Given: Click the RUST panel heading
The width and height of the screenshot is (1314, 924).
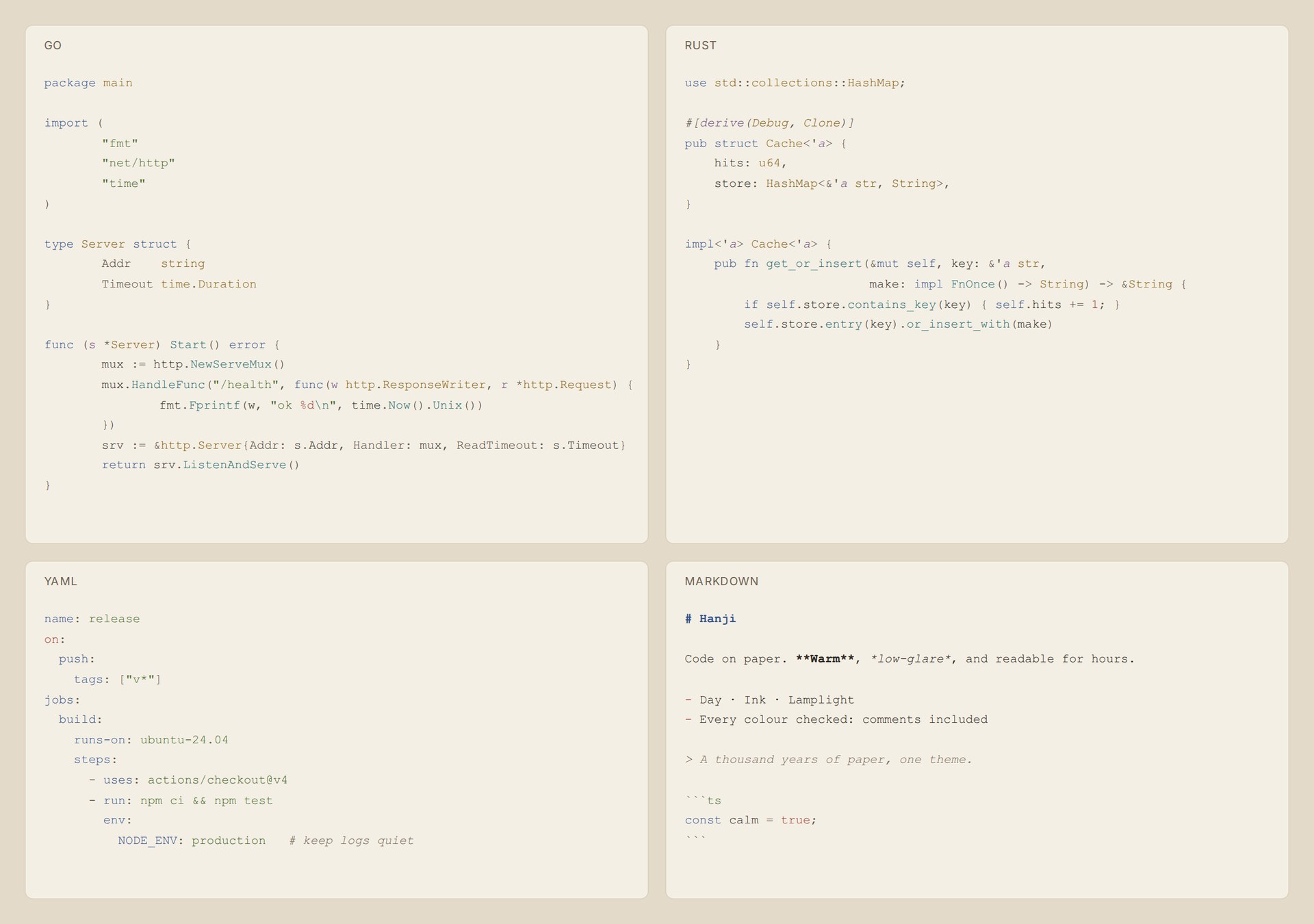Looking at the screenshot, I should click(700, 45).
